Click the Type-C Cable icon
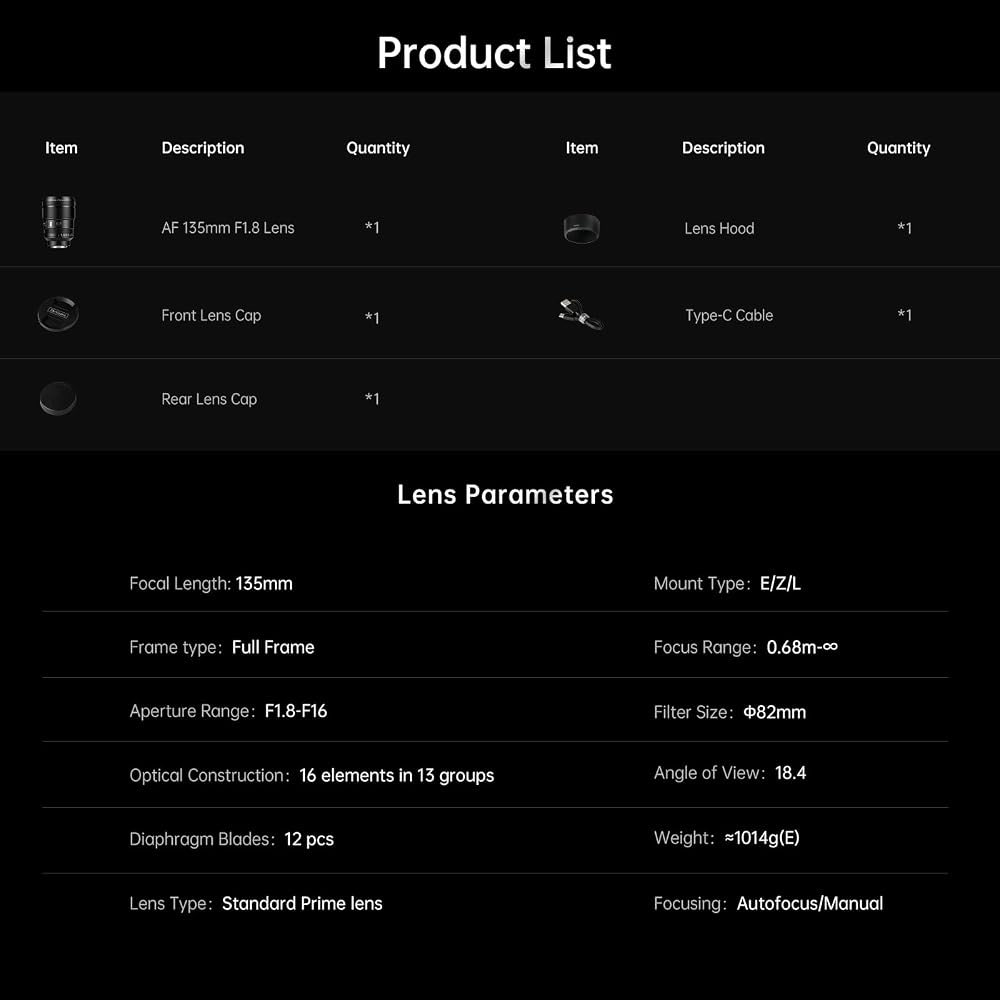This screenshot has width=1000, height=1000. [x=580, y=314]
